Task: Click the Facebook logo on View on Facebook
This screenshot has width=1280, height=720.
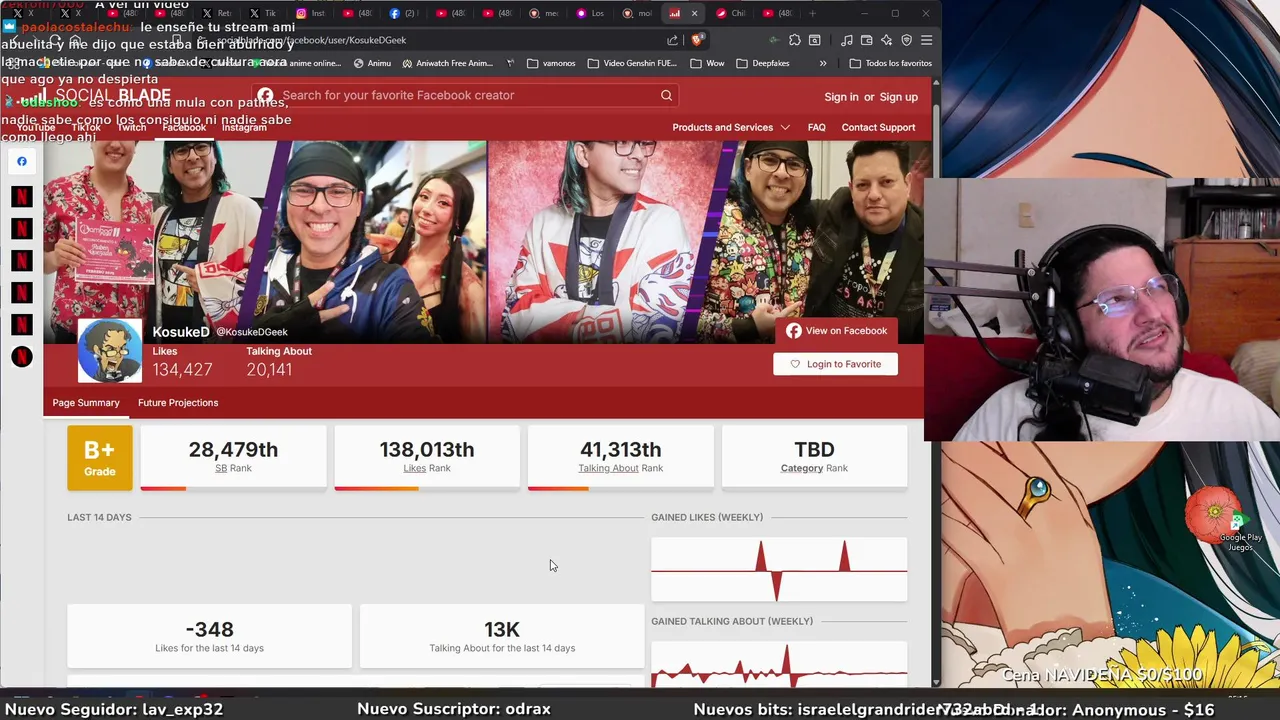Action: [793, 331]
